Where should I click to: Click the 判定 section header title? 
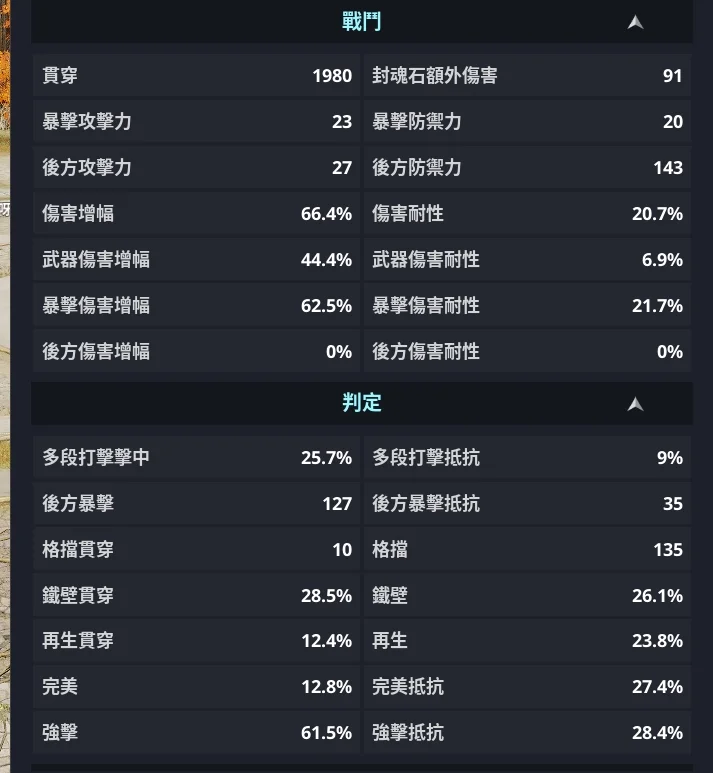point(361,403)
